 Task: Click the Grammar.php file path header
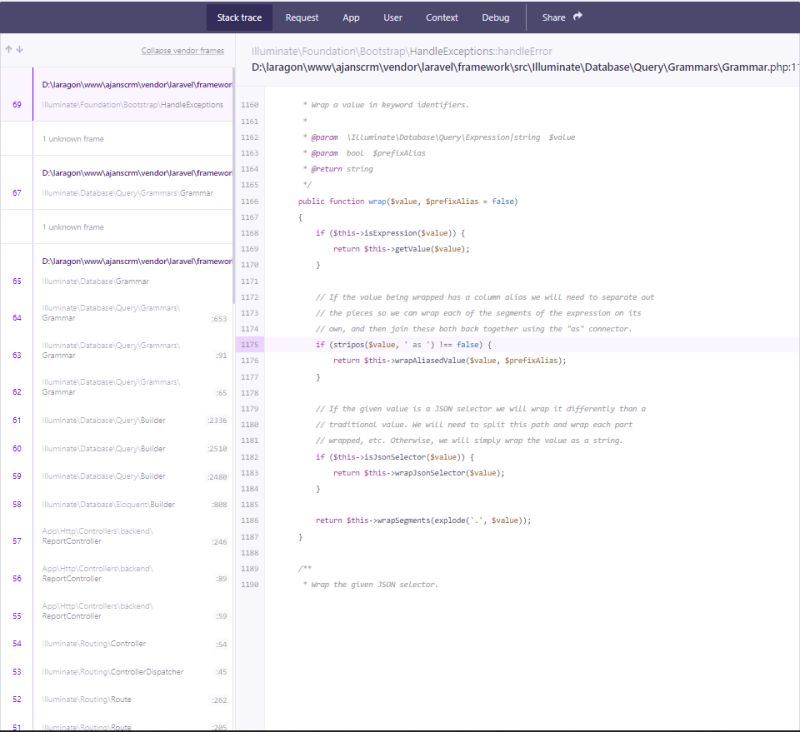click(x=526, y=67)
